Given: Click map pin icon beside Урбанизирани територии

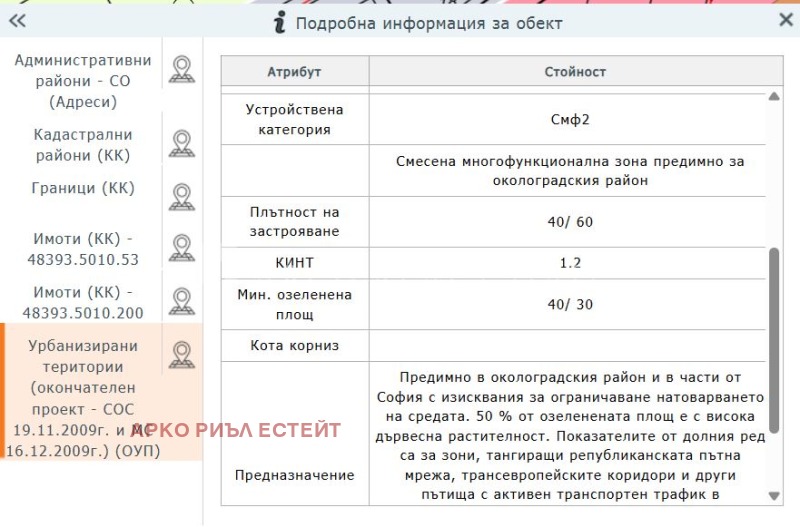Looking at the screenshot, I should pyautogui.click(x=181, y=355).
